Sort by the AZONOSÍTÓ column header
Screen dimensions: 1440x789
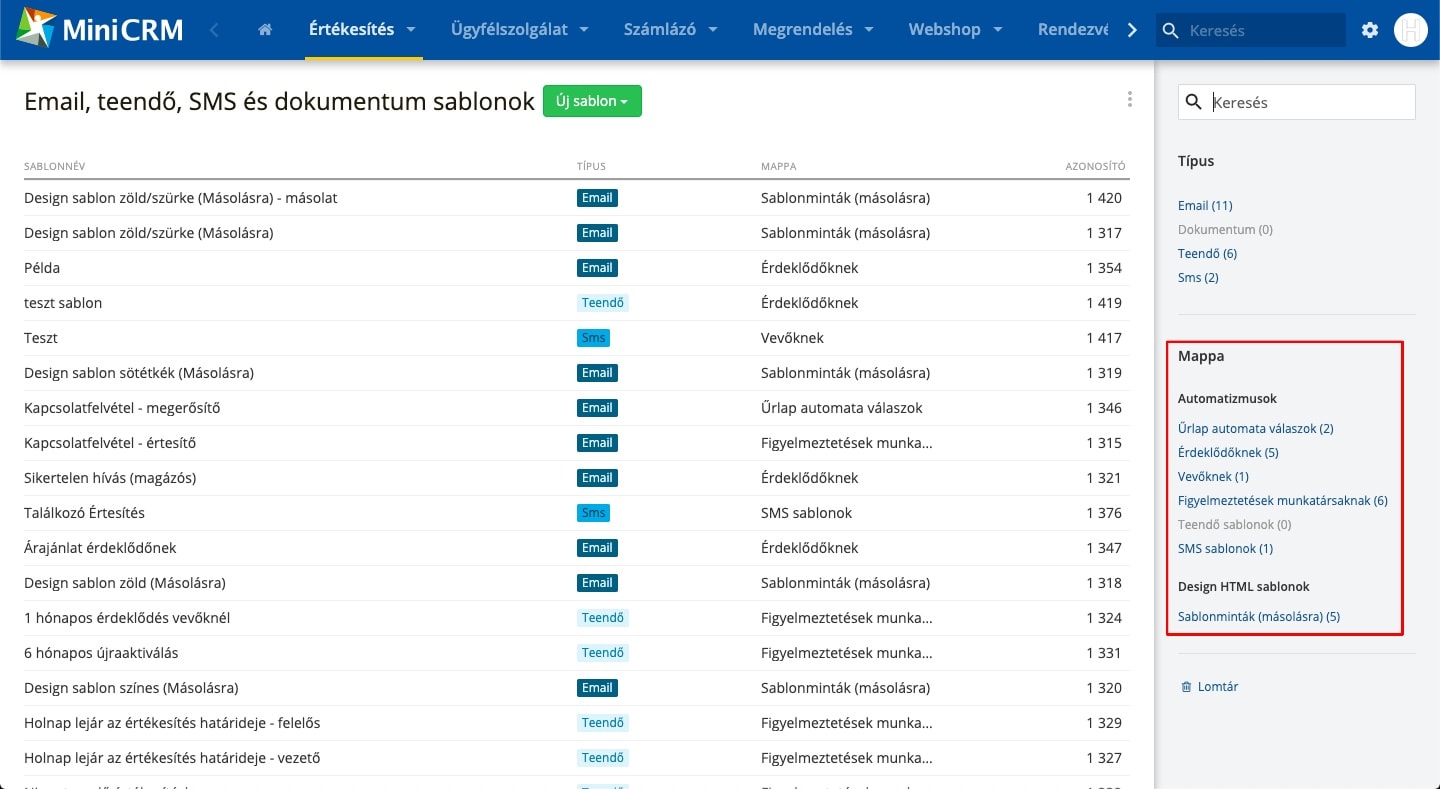[x=1095, y=166]
